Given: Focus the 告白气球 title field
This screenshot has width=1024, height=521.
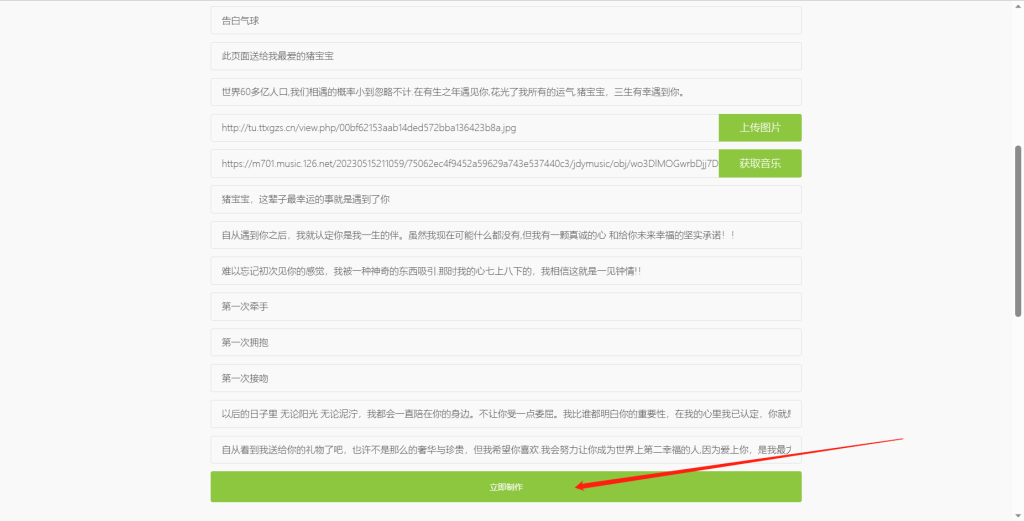Looking at the screenshot, I should 505,21.
